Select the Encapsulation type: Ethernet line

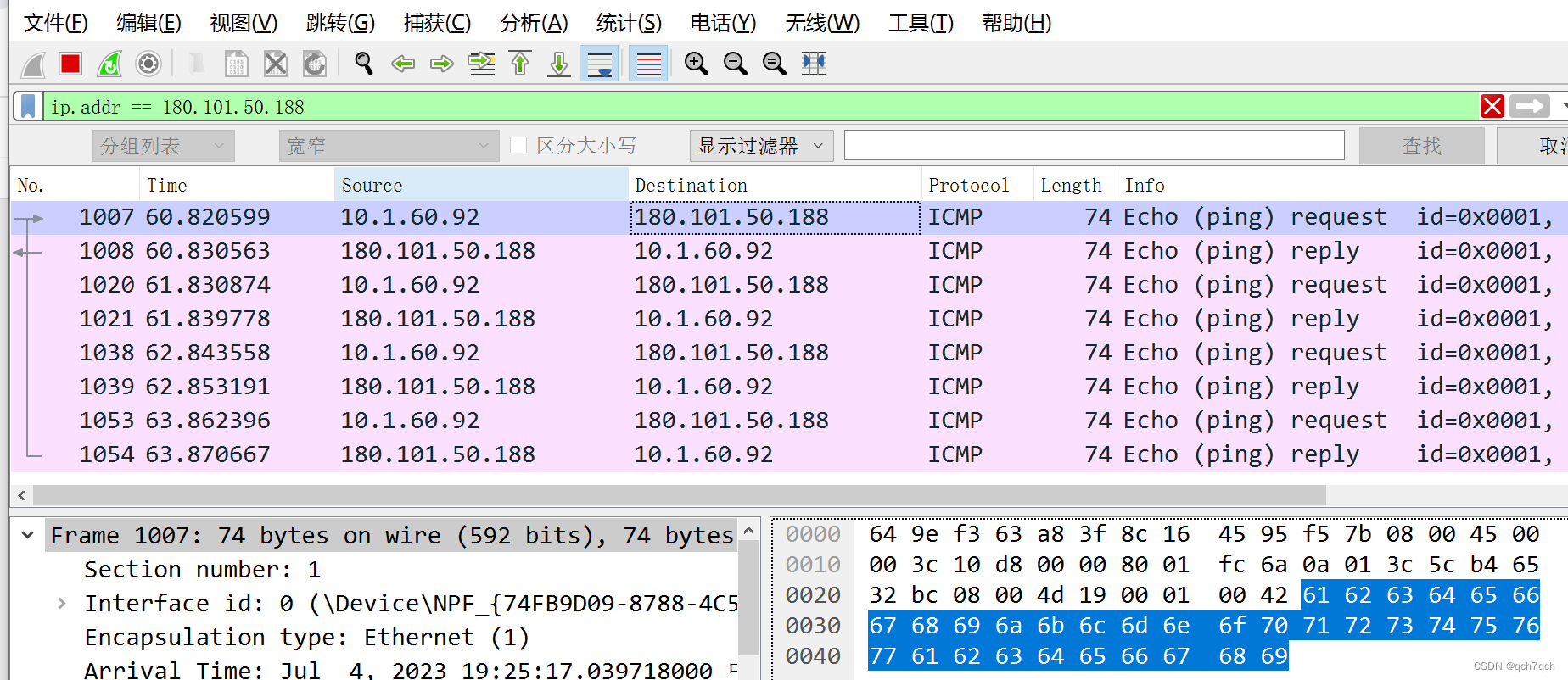(x=306, y=638)
